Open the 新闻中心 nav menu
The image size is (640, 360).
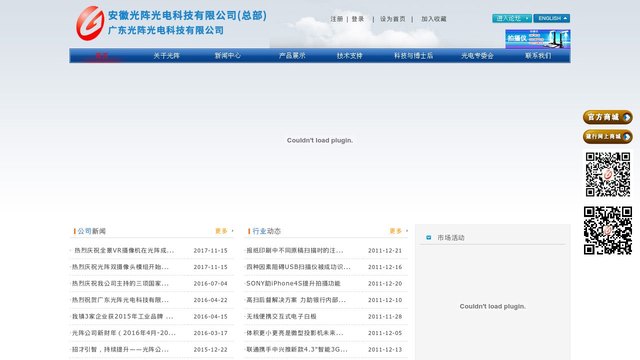228,56
